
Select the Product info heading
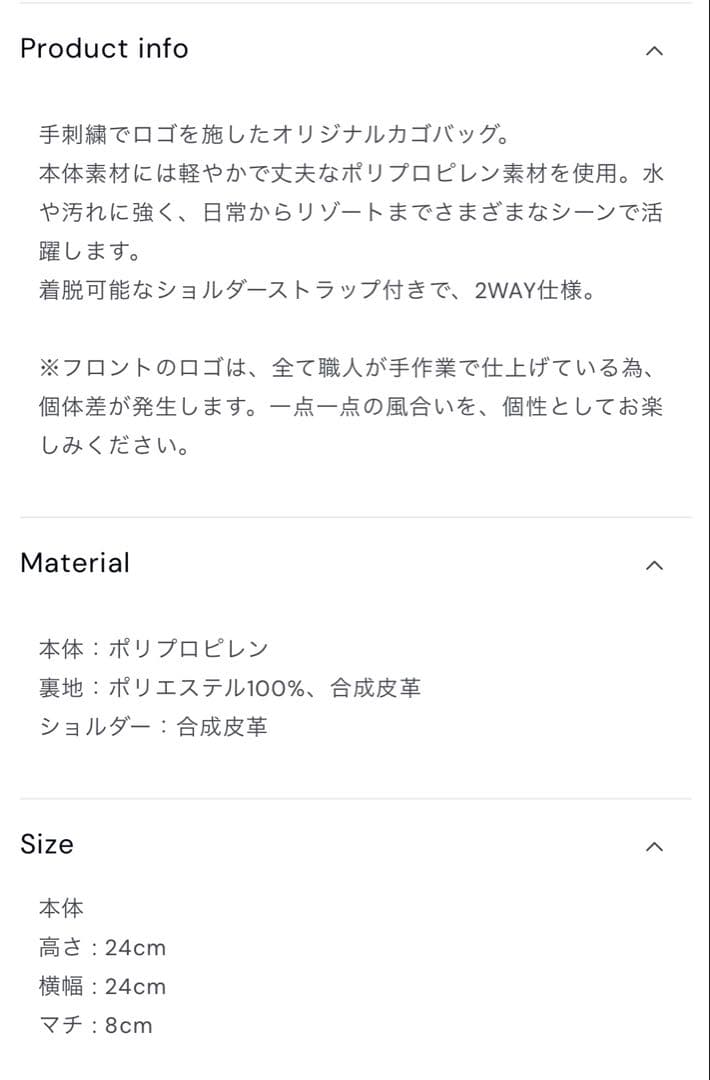coord(104,48)
